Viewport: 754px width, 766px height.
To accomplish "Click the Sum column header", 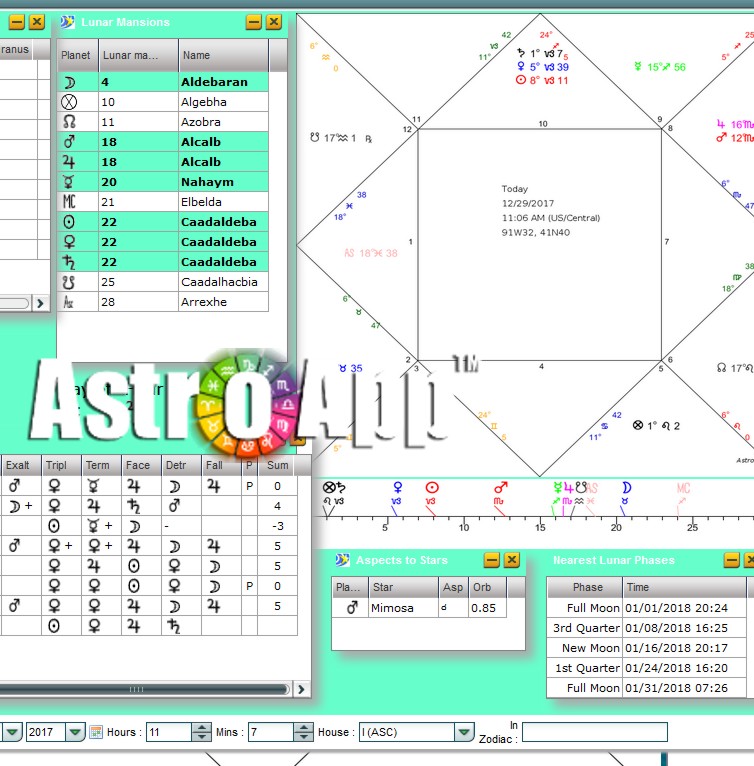I will point(277,465).
